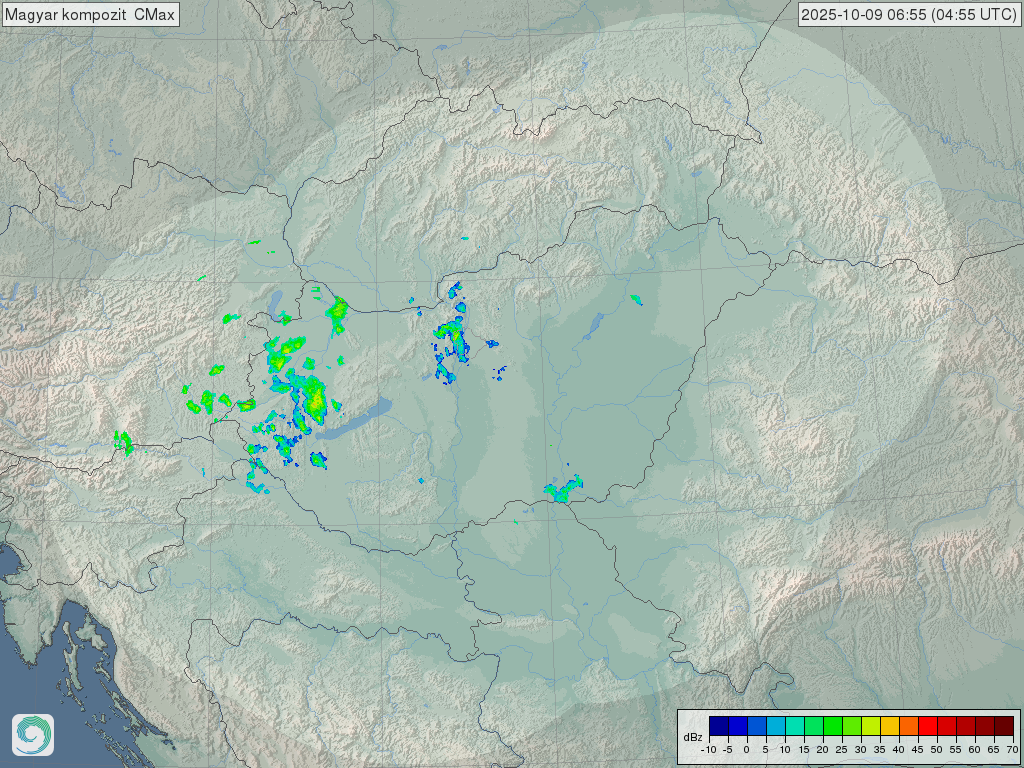Click the '70' tick label on the legend
Screen dimensions: 1024x768
(1012, 749)
